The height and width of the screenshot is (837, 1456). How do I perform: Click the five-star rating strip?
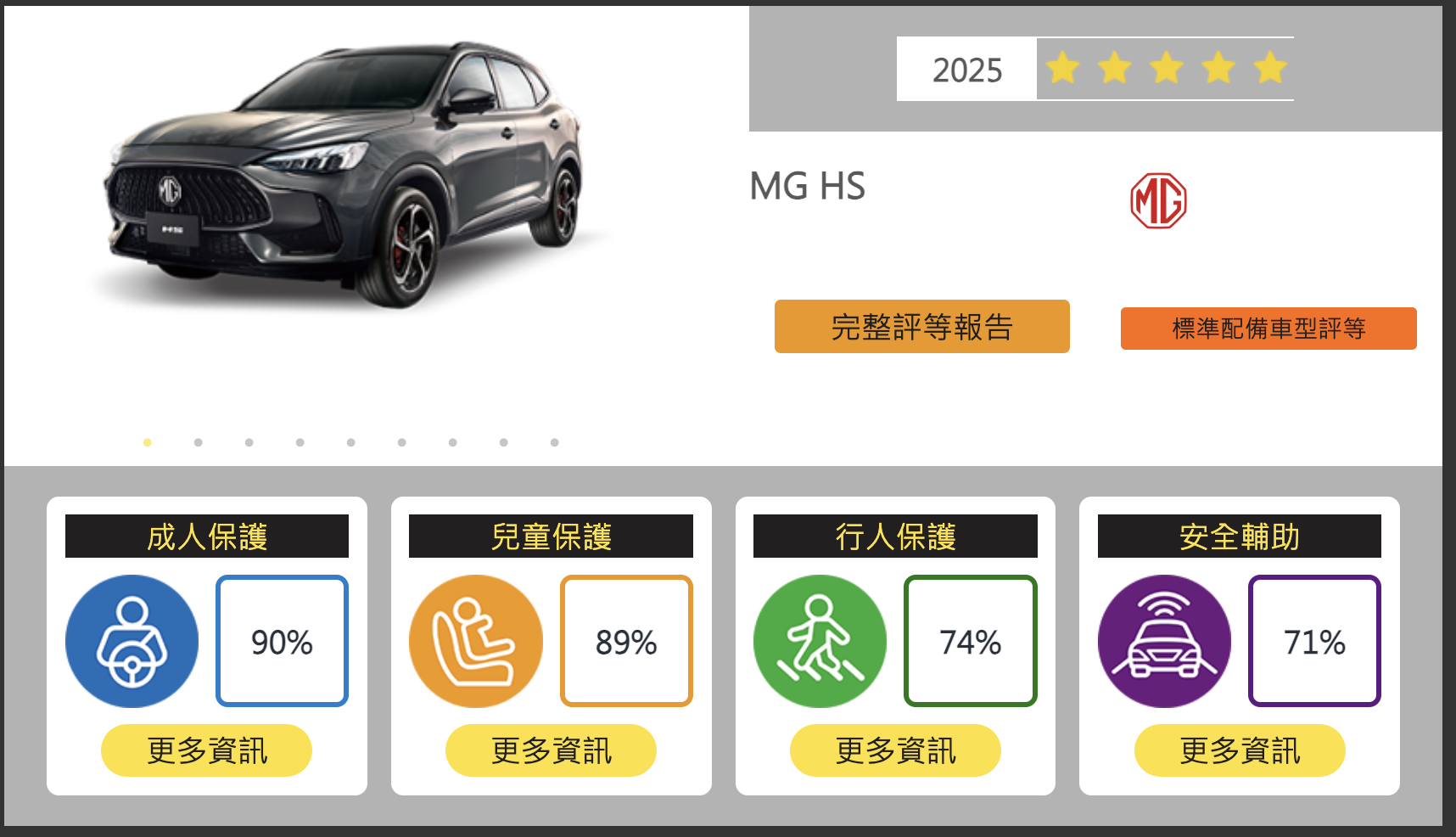click(x=1166, y=68)
